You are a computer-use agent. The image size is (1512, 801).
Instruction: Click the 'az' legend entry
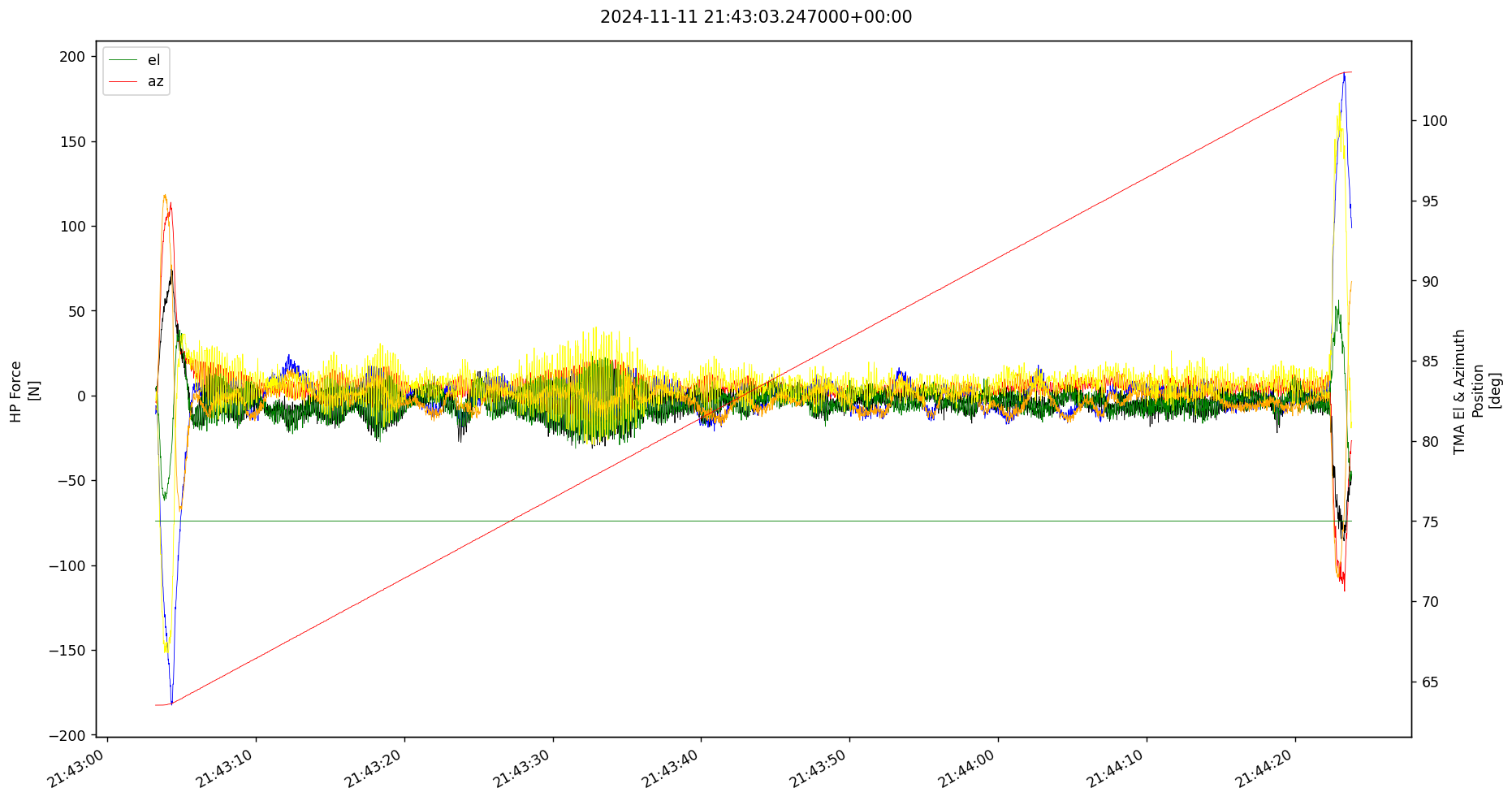coord(155,81)
